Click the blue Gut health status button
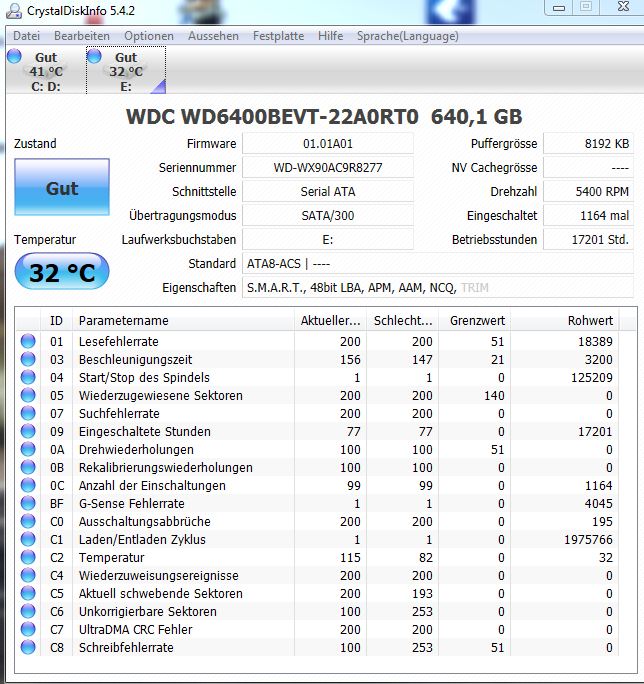Image resolution: width=644 pixels, height=684 pixels. pyautogui.click(x=62, y=188)
